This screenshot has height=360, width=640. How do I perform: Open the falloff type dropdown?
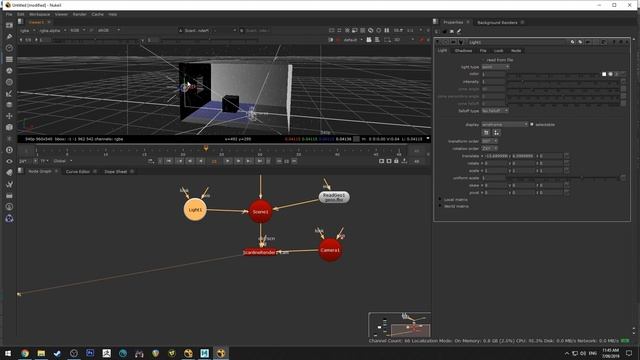tap(495, 111)
